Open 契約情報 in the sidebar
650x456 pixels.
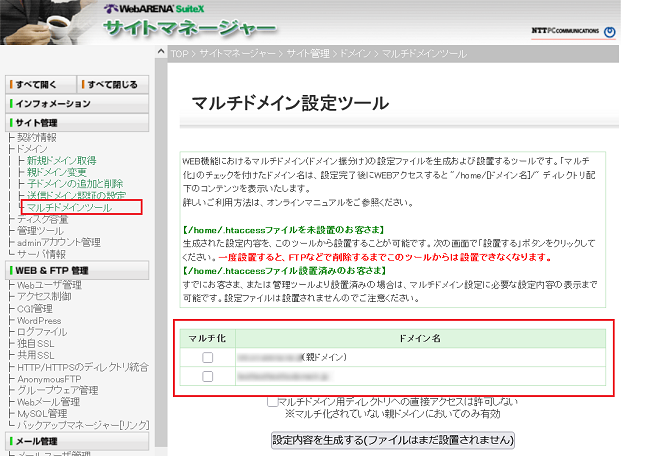36,137
